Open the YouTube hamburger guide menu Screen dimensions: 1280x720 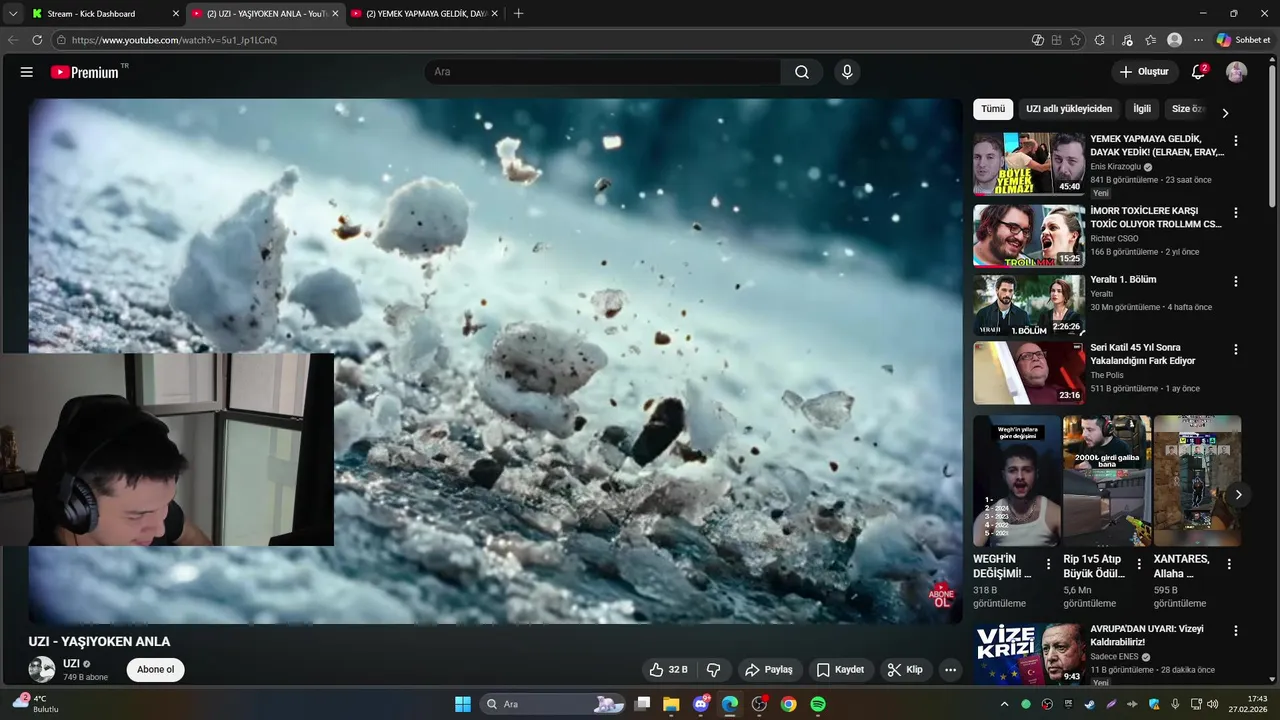(27, 72)
